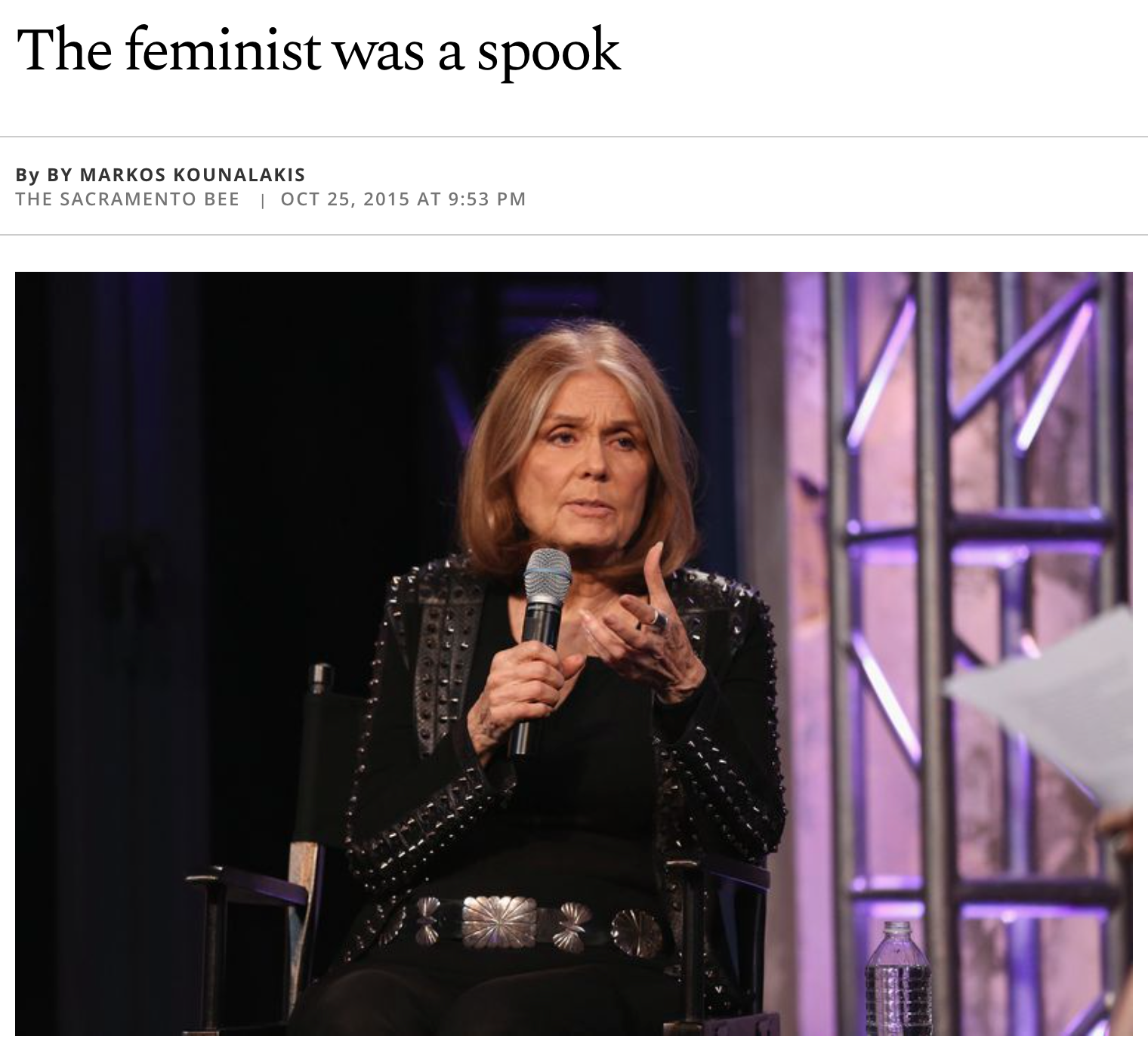
Task: Click the metal truss in the photo
Action: click(937, 529)
